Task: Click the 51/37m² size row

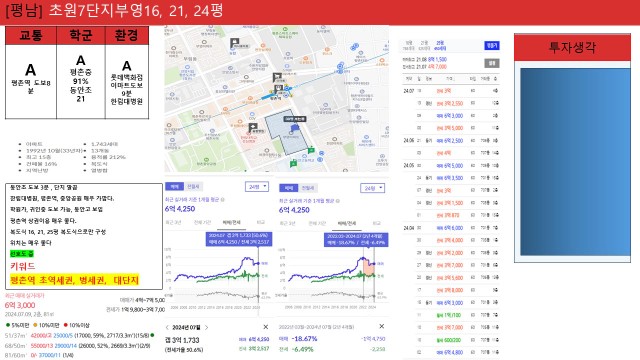Action: coord(80,336)
